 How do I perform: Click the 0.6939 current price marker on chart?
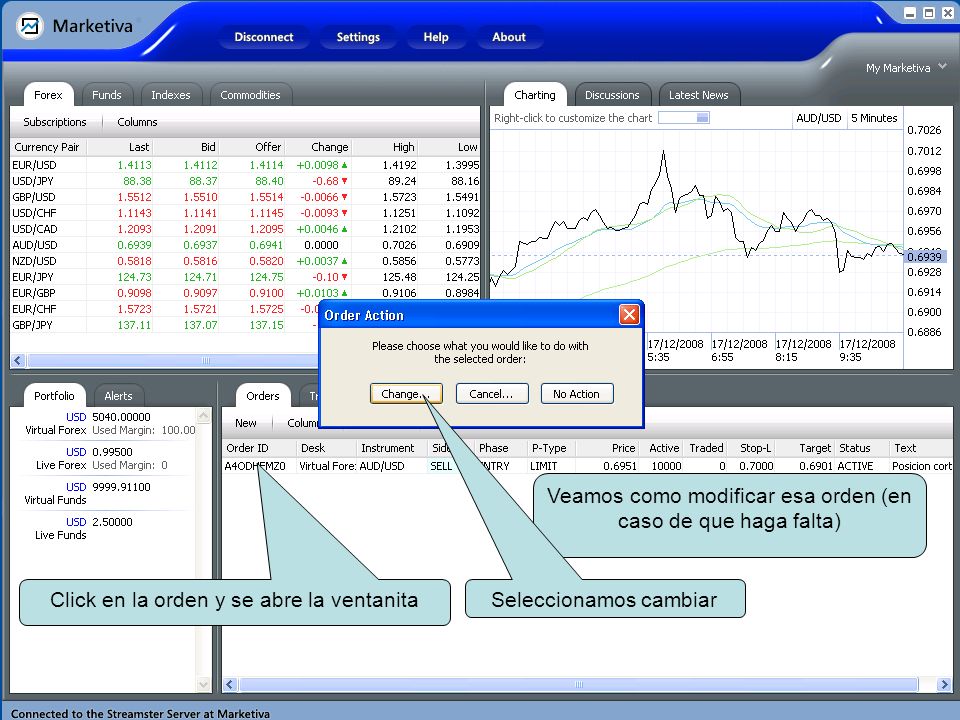click(x=925, y=257)
